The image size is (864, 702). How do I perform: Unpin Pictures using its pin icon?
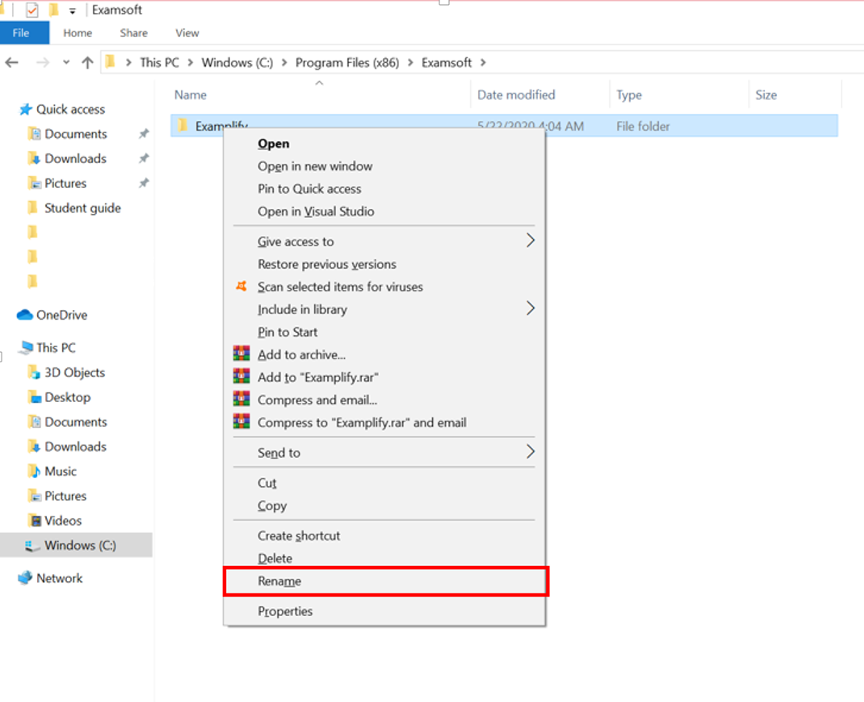point(144,183)
